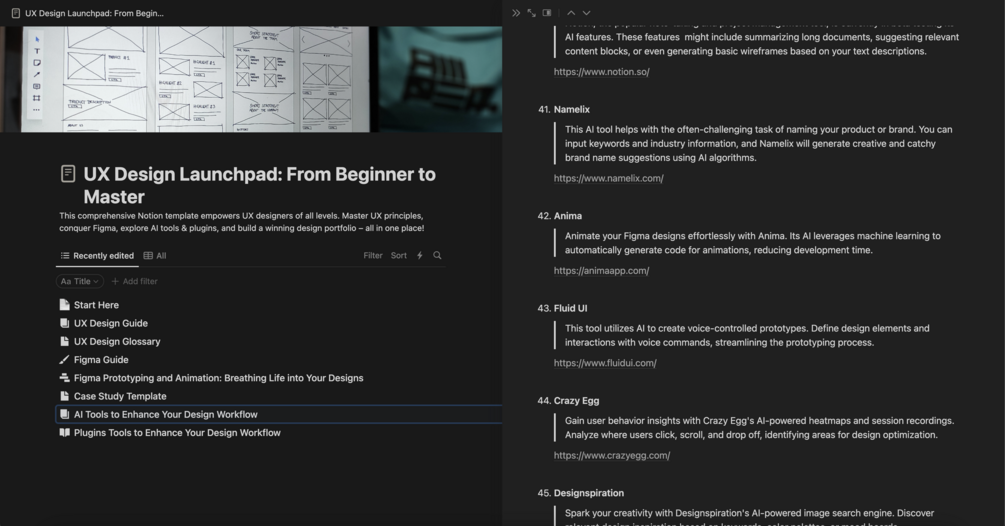Click the Figma Guide brush icon

pos(64,359)
